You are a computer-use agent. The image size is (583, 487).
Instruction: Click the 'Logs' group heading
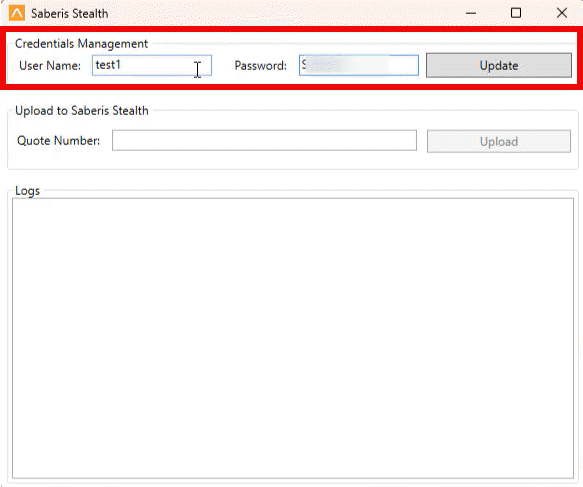tap(28, 191)
